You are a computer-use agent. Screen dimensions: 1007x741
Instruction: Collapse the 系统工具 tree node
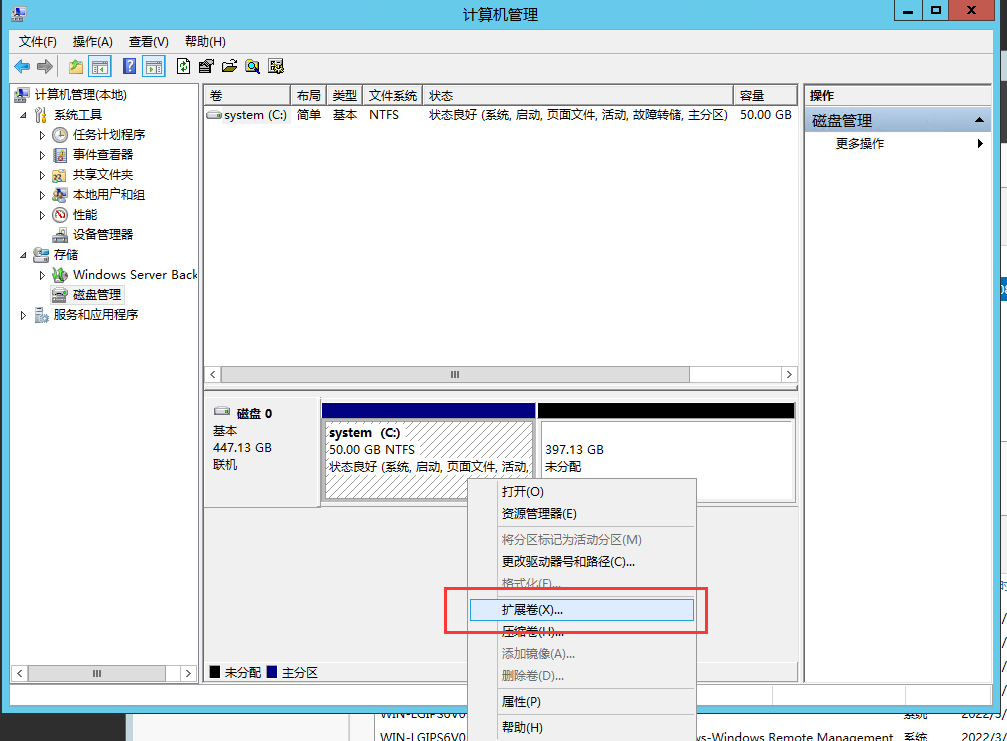[24, 114]
